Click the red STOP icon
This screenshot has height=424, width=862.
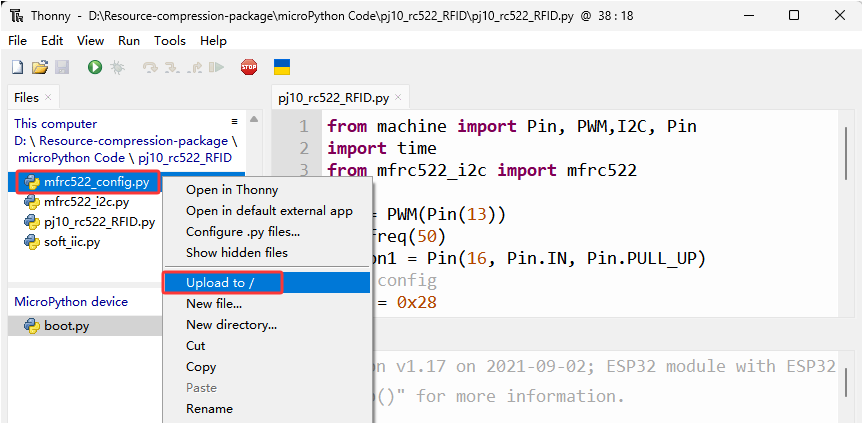249,68
